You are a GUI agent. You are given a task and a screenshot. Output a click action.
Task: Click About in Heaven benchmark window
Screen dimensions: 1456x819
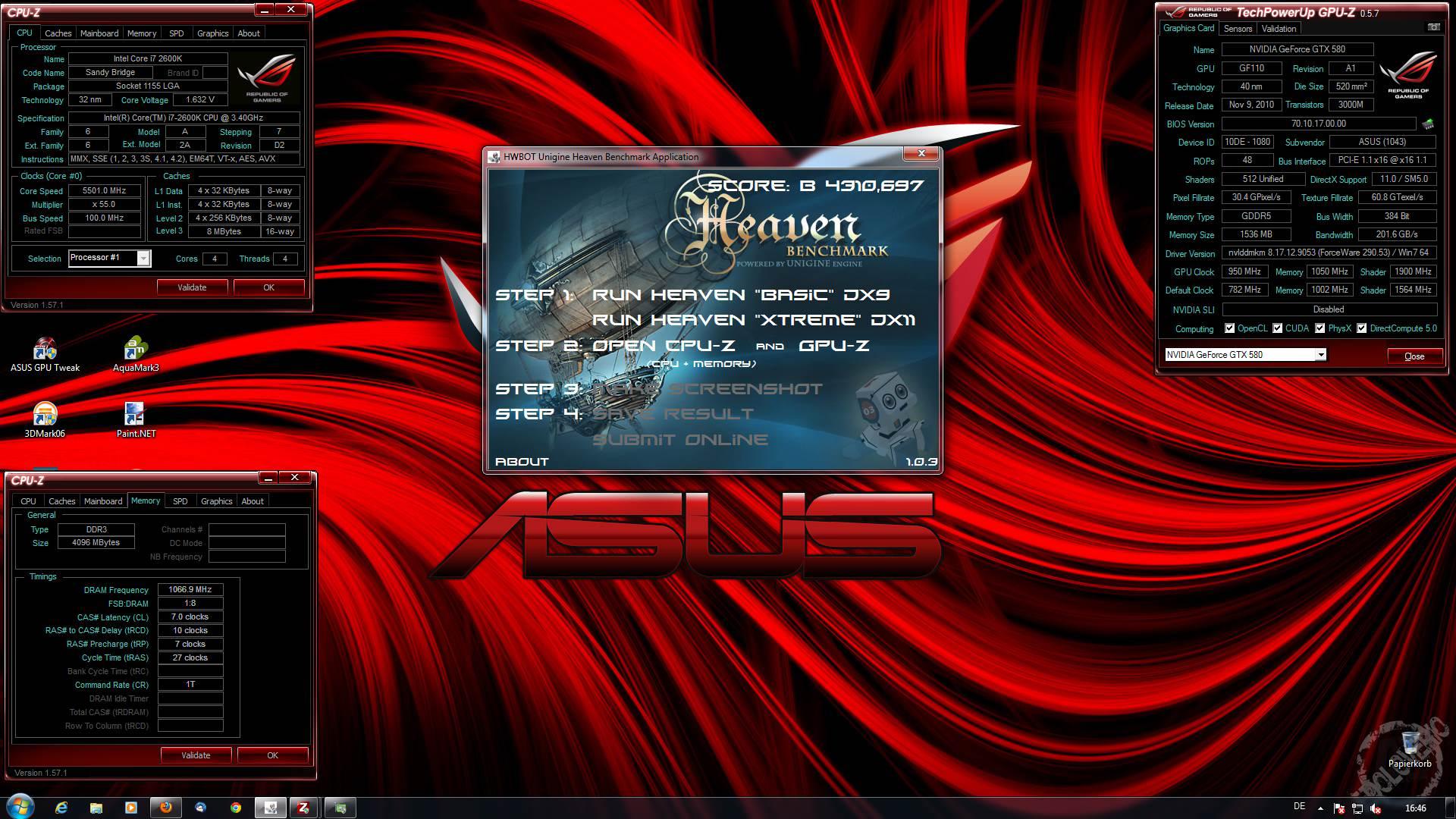(522, 462)
